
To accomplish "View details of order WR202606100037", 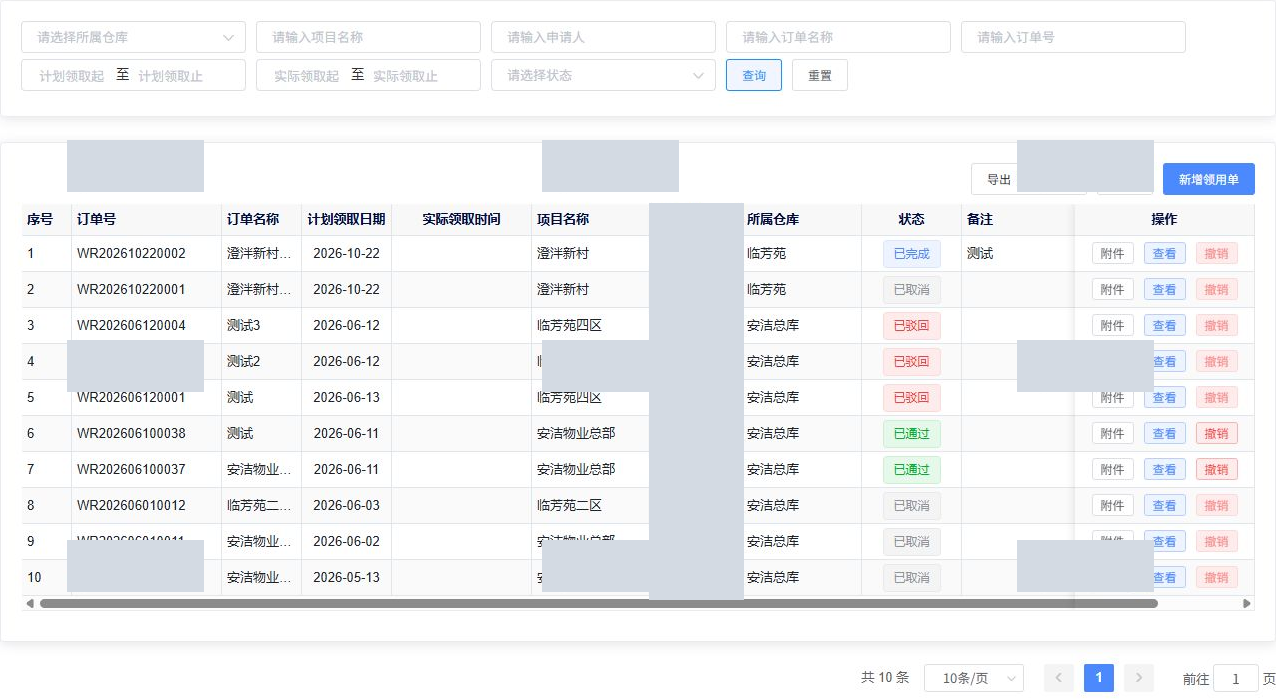I will 1165,470.
